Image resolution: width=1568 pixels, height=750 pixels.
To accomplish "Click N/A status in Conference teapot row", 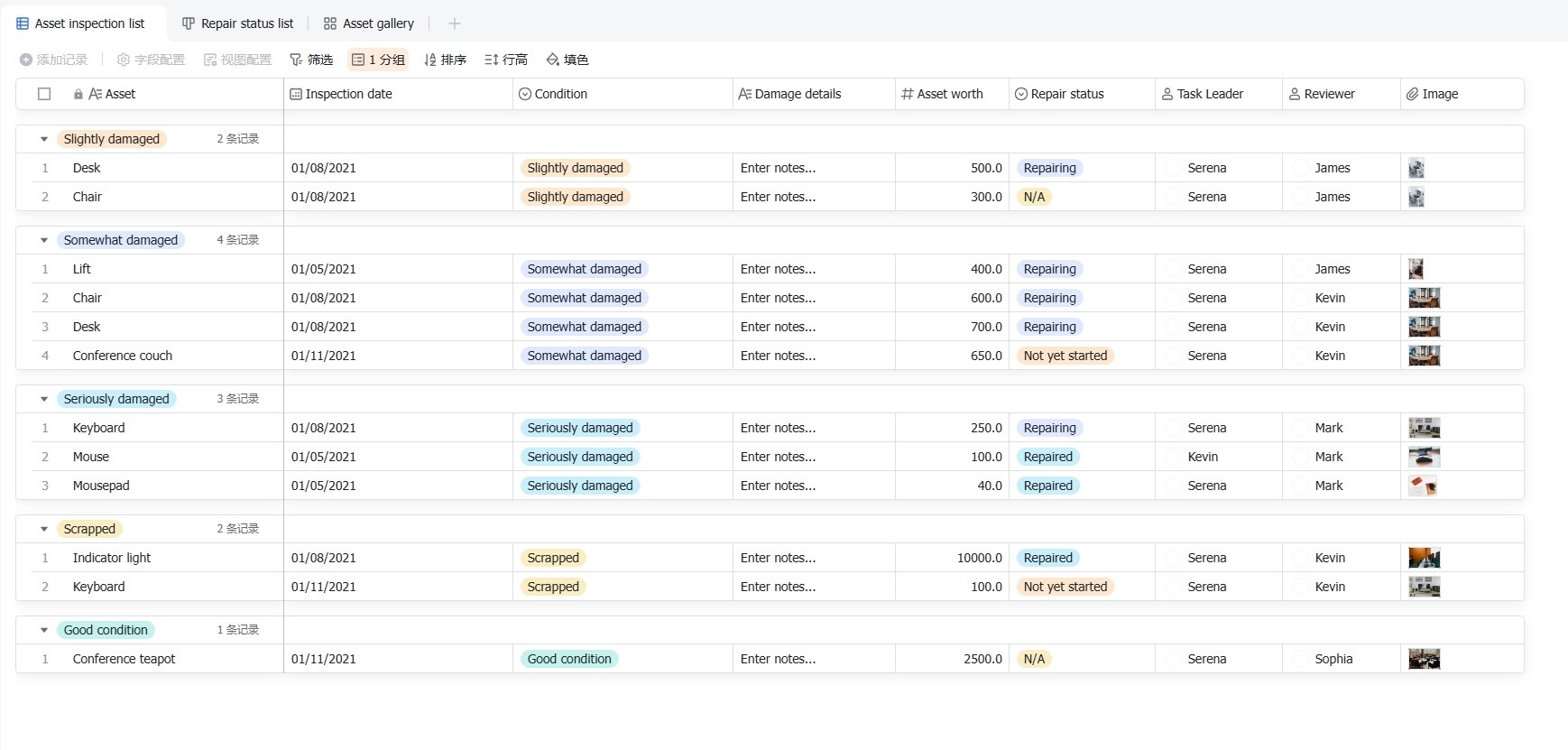I will pos(1034,659).
